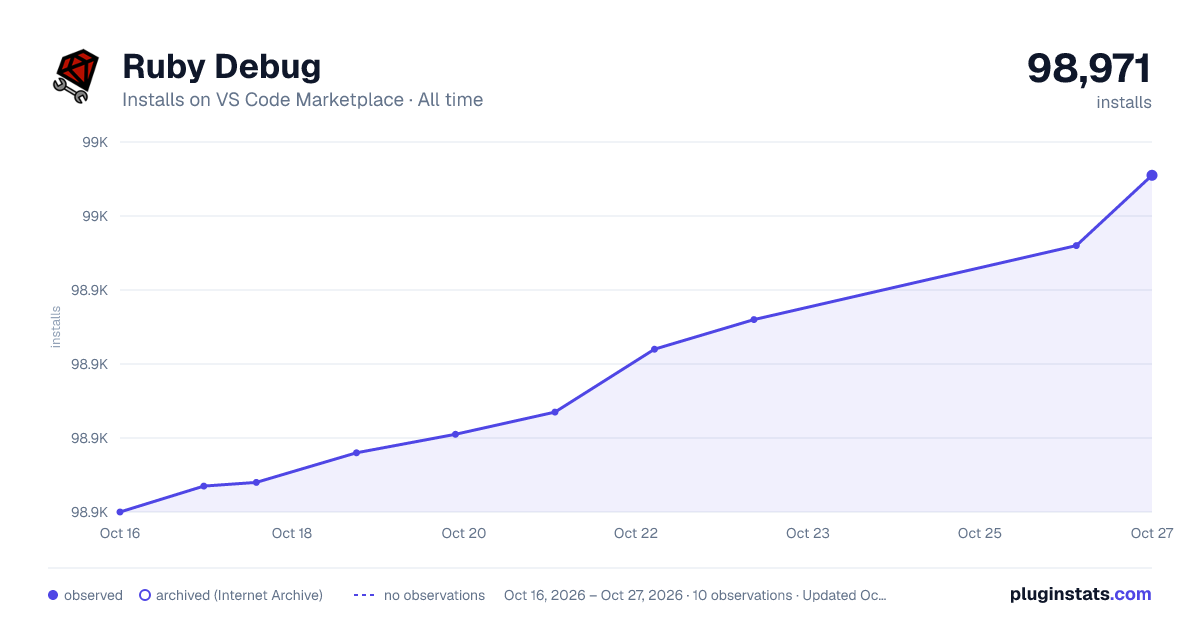Click the vertical 'installs' y-axis title
The width and height of the screenshot is (1200, 630).
(56, 327)
